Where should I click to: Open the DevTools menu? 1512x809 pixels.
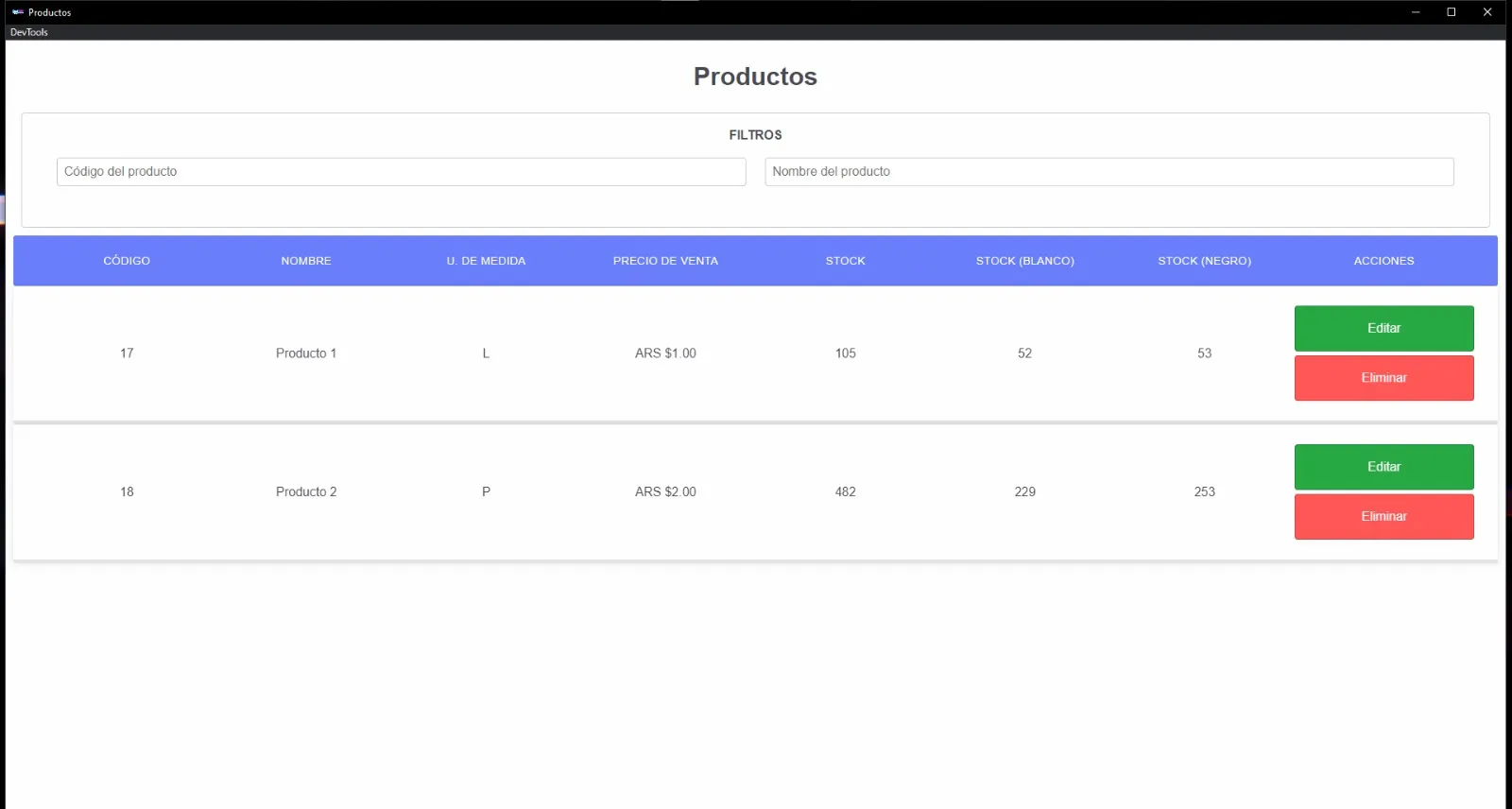(29, 32)
